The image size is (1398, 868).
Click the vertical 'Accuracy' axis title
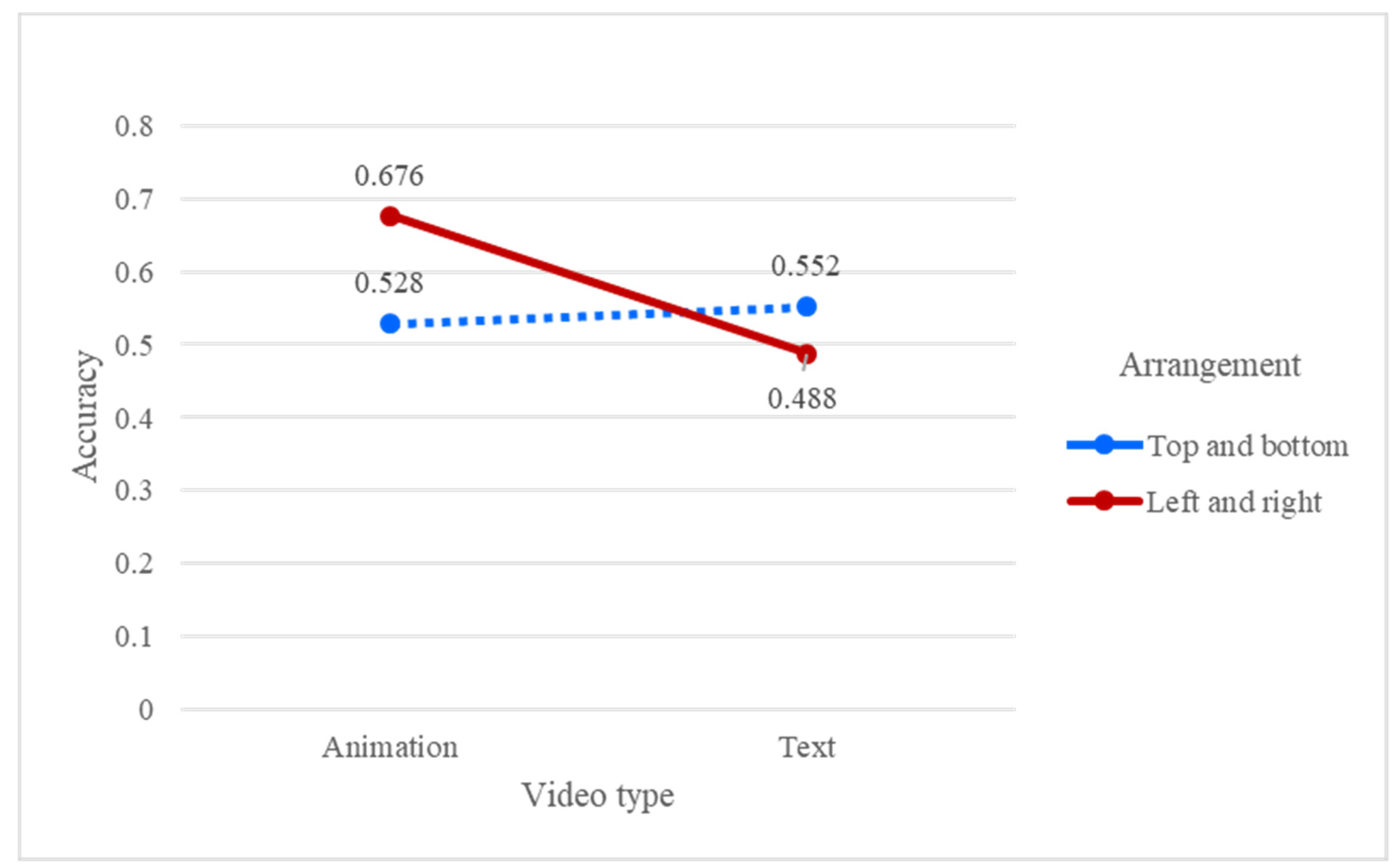(86, 416)
